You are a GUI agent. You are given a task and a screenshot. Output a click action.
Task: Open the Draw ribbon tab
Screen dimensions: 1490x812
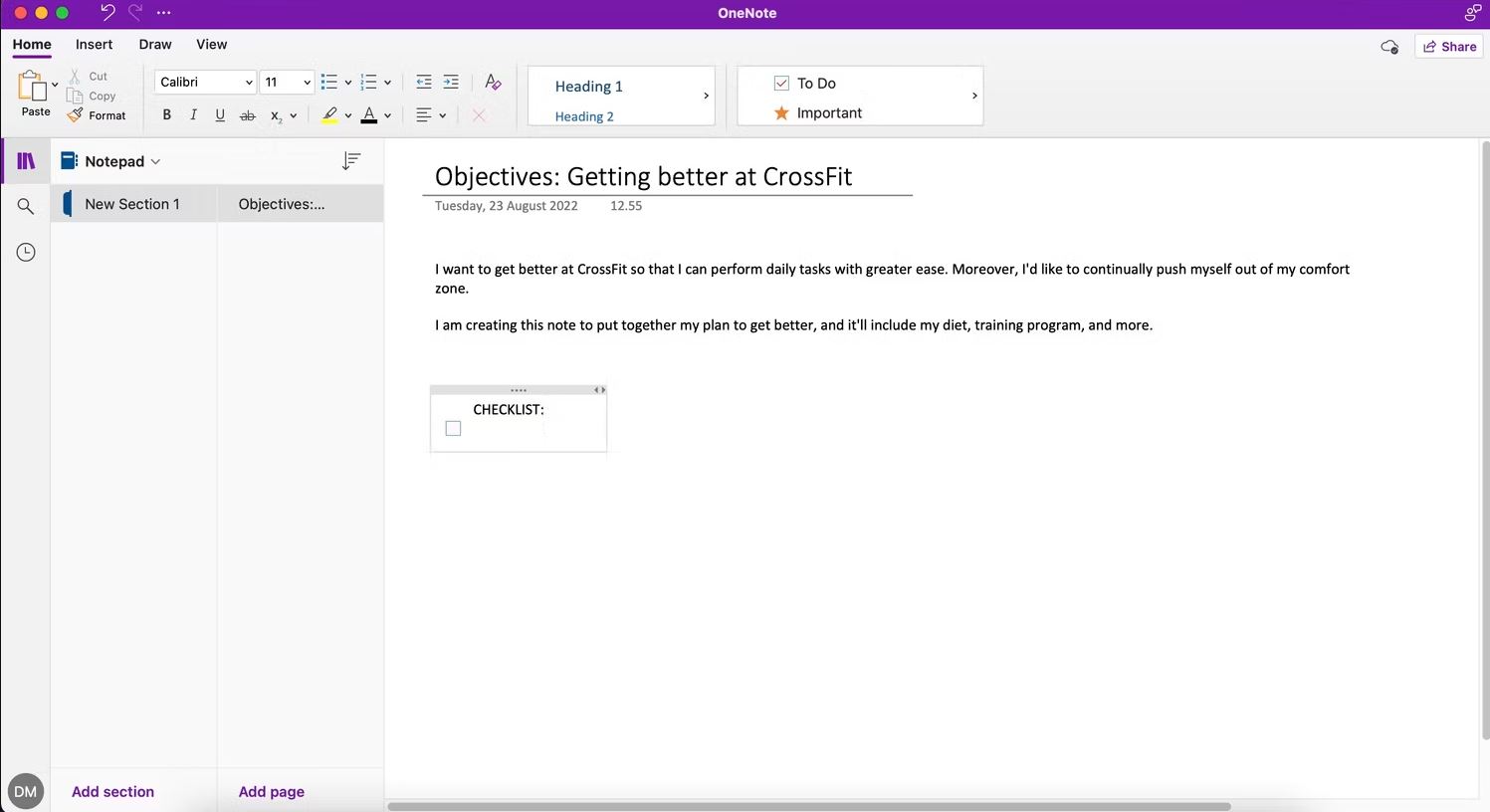tap(155, 45)
